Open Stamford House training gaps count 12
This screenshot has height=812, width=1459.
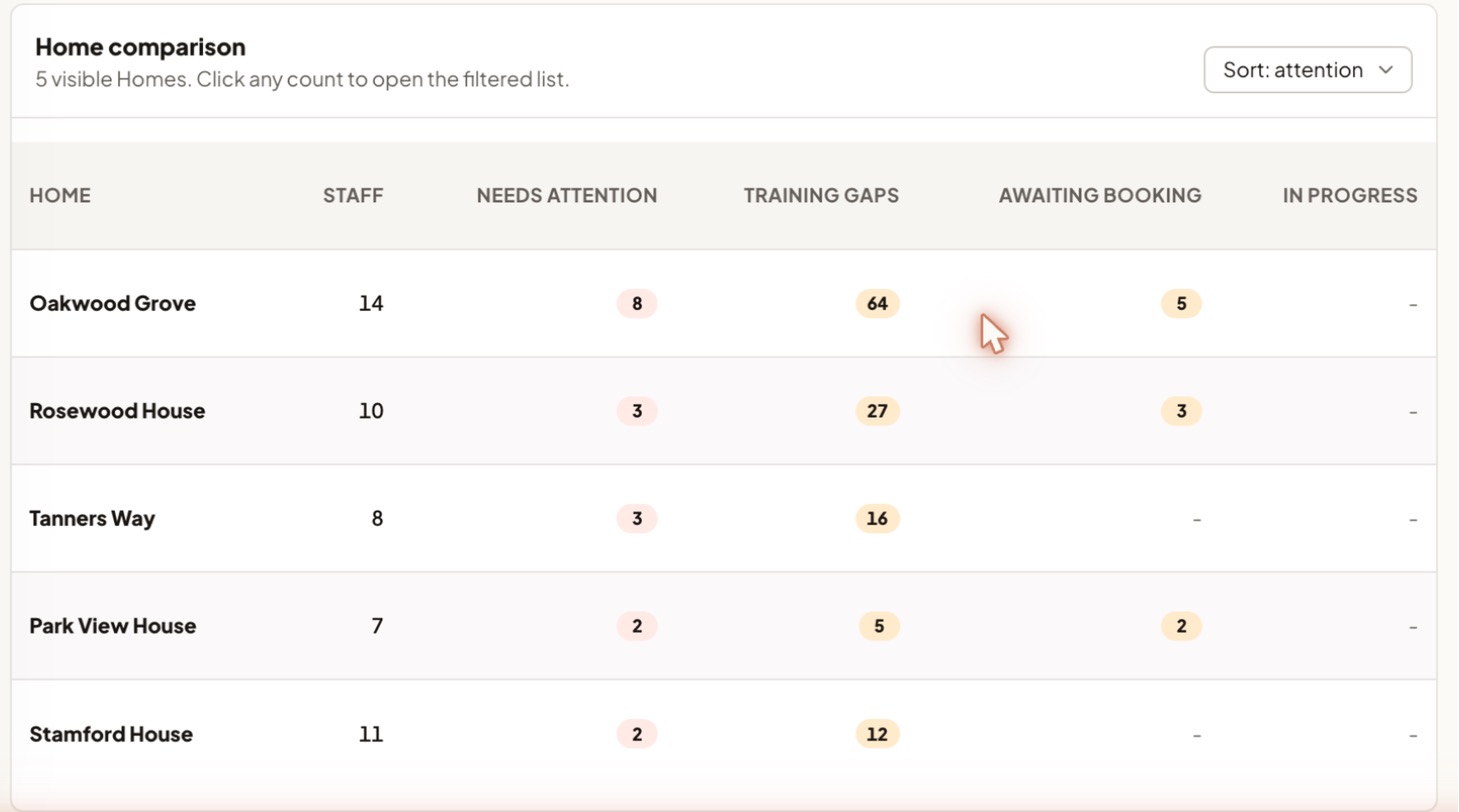(877, 735)
